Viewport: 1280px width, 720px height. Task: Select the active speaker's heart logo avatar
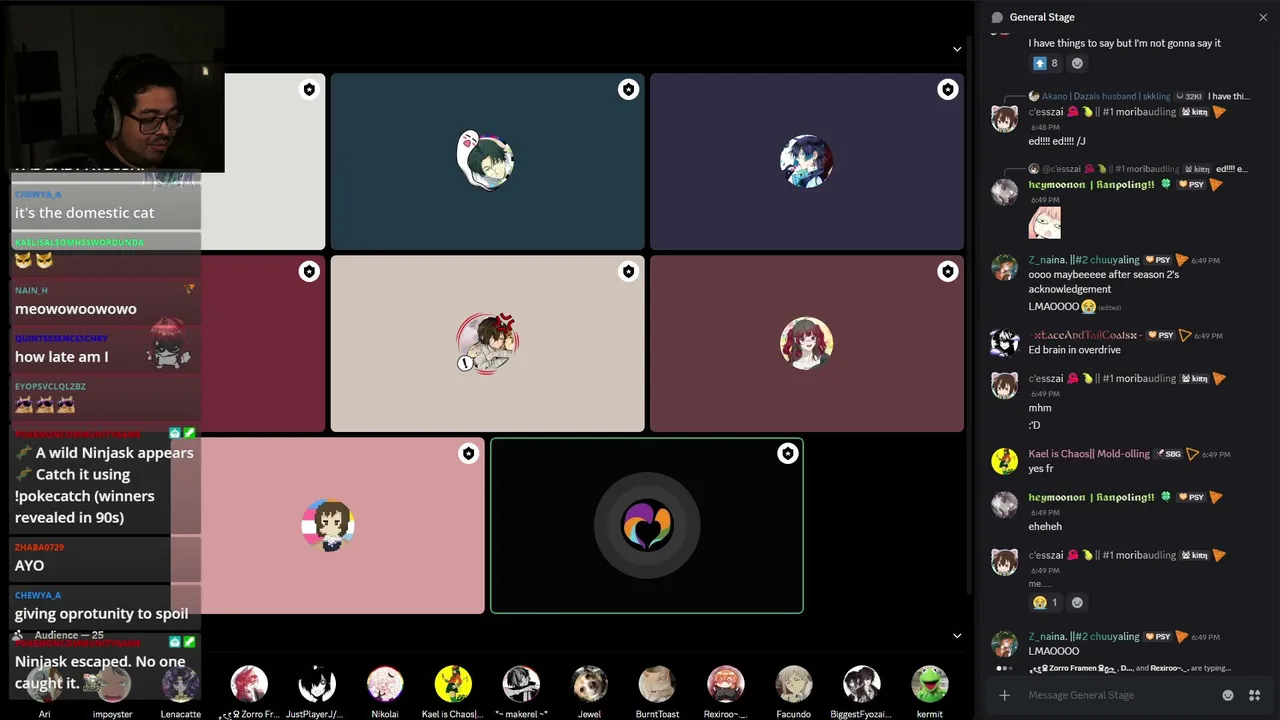pyautogui.click(x=647, y=525)
